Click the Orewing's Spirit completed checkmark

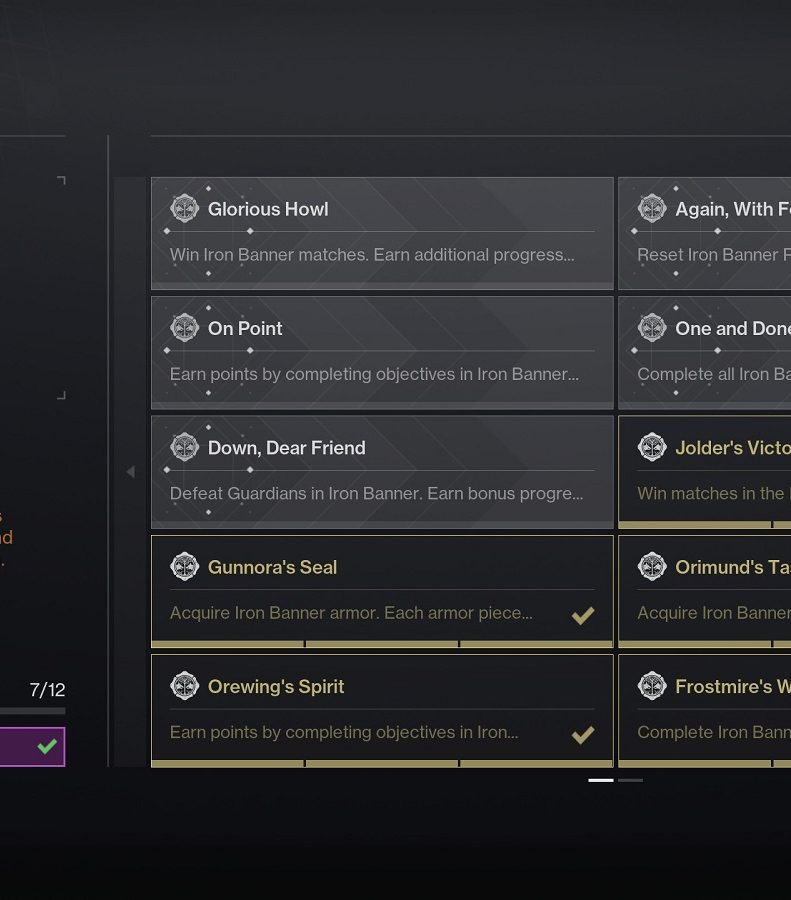coord(583,735)
